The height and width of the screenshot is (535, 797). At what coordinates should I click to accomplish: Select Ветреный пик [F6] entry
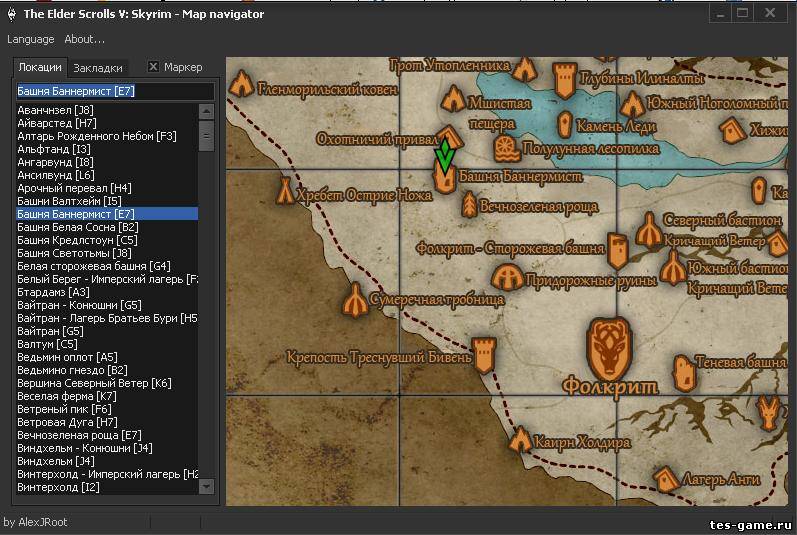(x=107, y=409)
